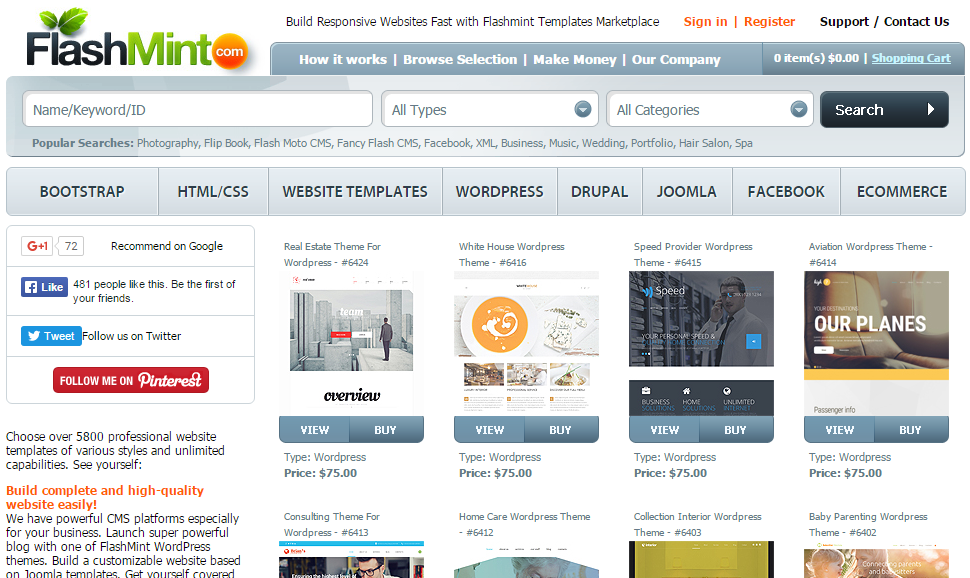Click Follow Me on Pinterest badge
970x578 pixels.
[x=131, y=380]
